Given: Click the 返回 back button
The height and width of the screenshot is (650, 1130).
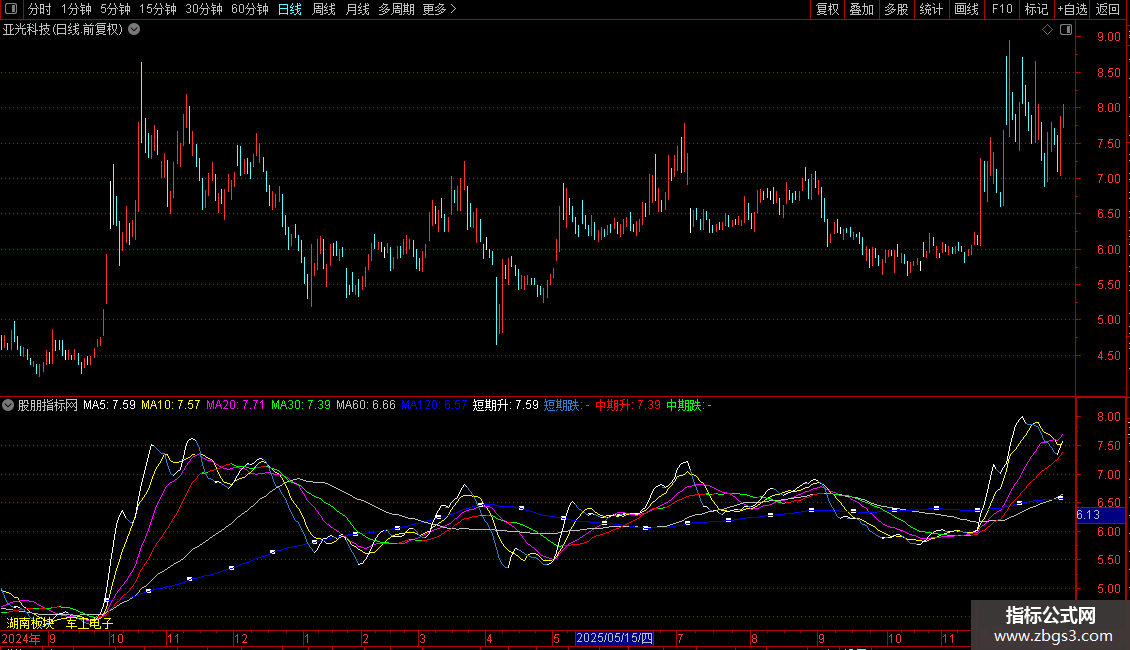Looking at the screenshot, I should pos(1108,9).
